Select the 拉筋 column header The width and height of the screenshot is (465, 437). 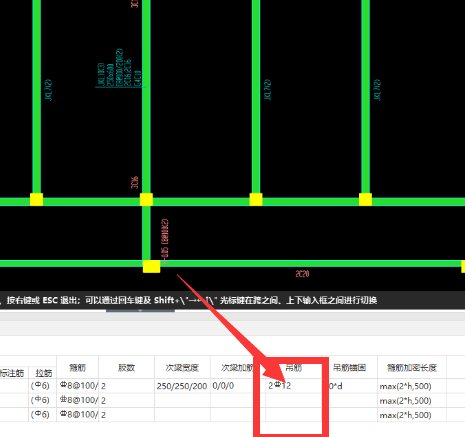tap(44, 373)
